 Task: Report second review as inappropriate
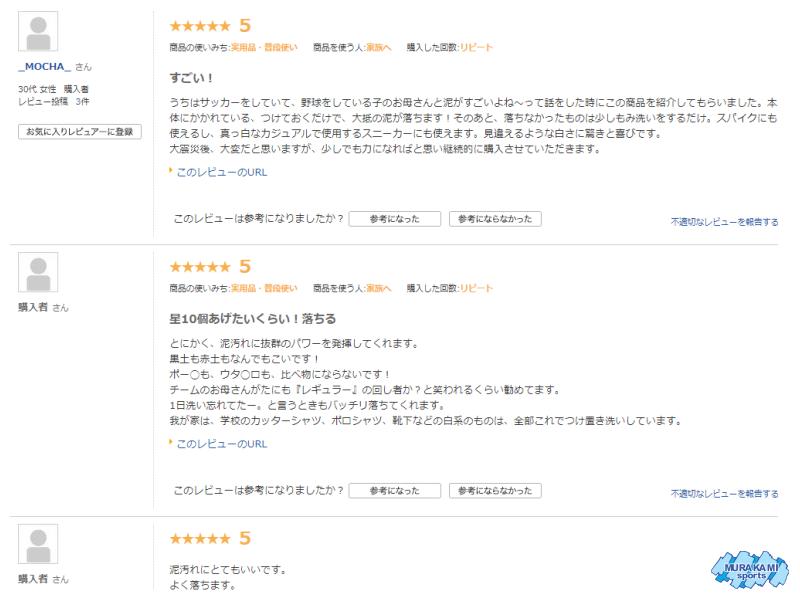tap(724, 494)
